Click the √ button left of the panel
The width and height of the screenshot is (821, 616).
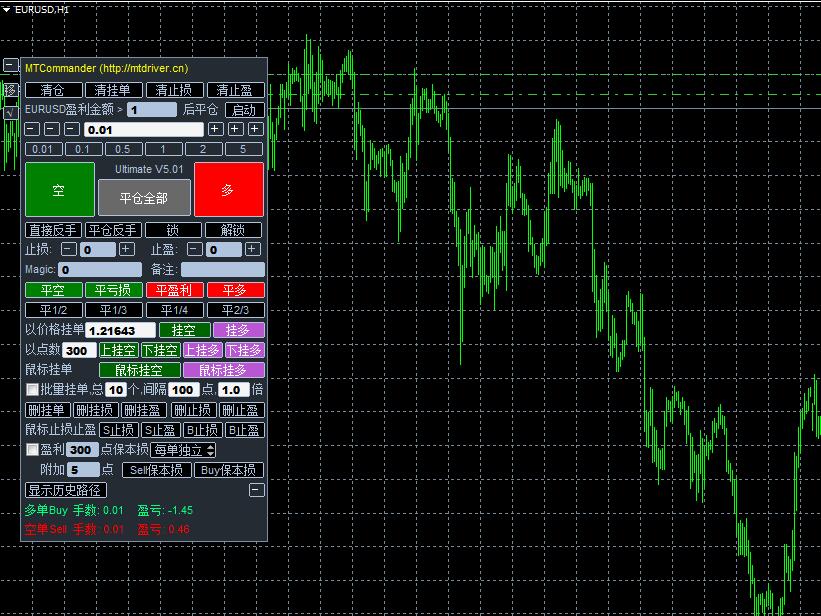coord(10,113)
